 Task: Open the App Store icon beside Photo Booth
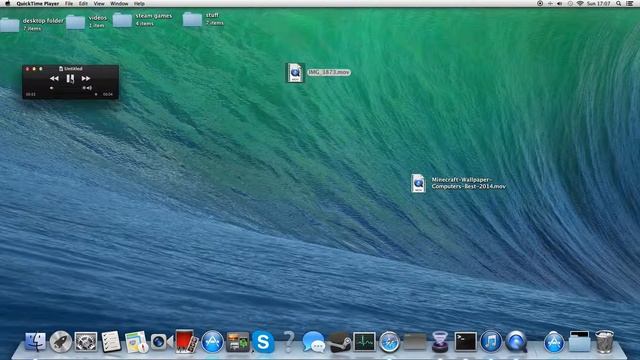click(212, 342)
